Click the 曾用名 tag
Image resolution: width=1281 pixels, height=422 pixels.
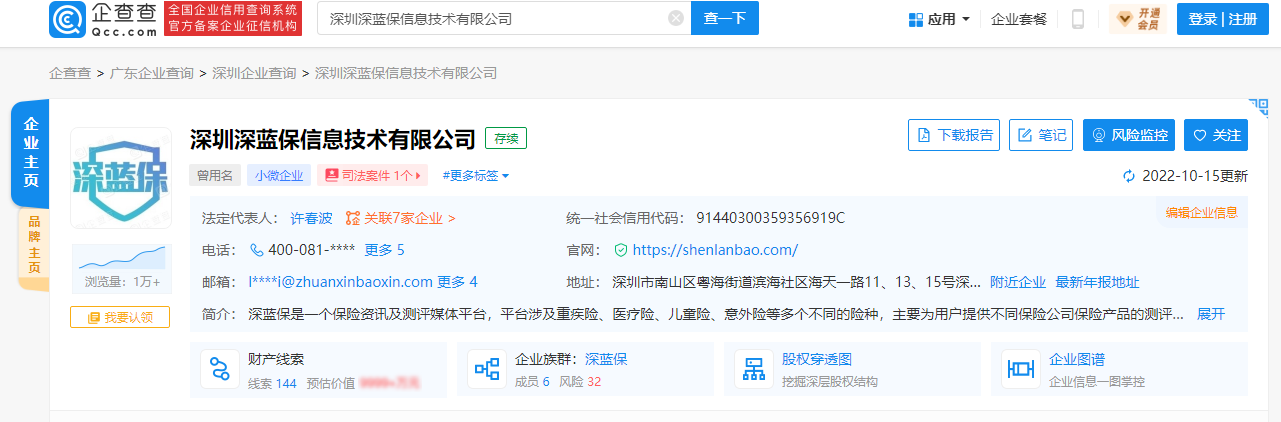215,175
